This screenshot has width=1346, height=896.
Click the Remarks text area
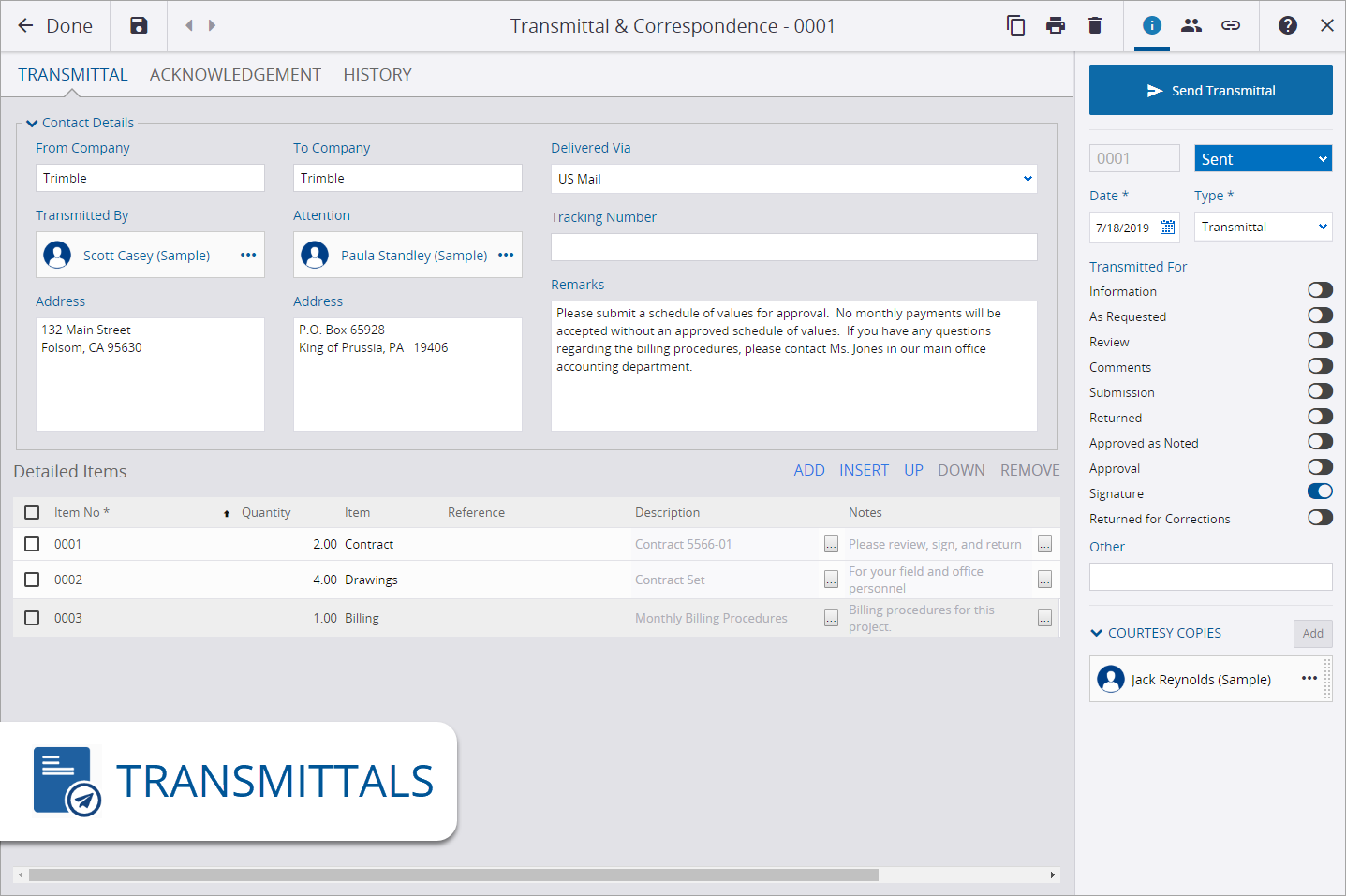point(794,366)
